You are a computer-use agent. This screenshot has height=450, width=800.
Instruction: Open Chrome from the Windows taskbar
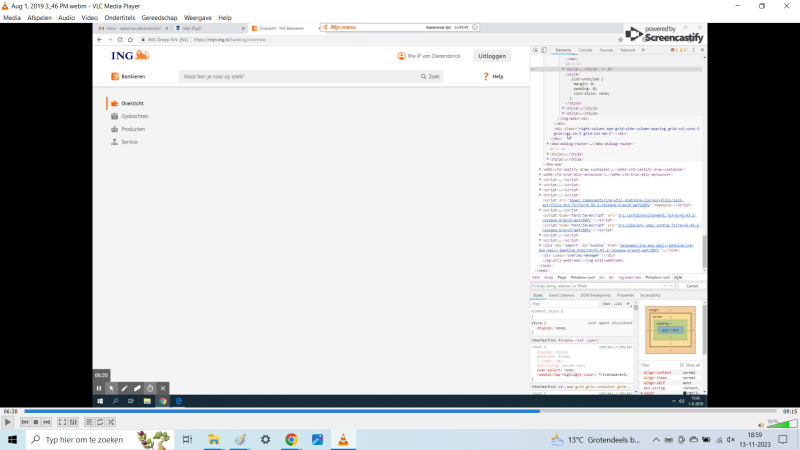[x=291, y=439]
